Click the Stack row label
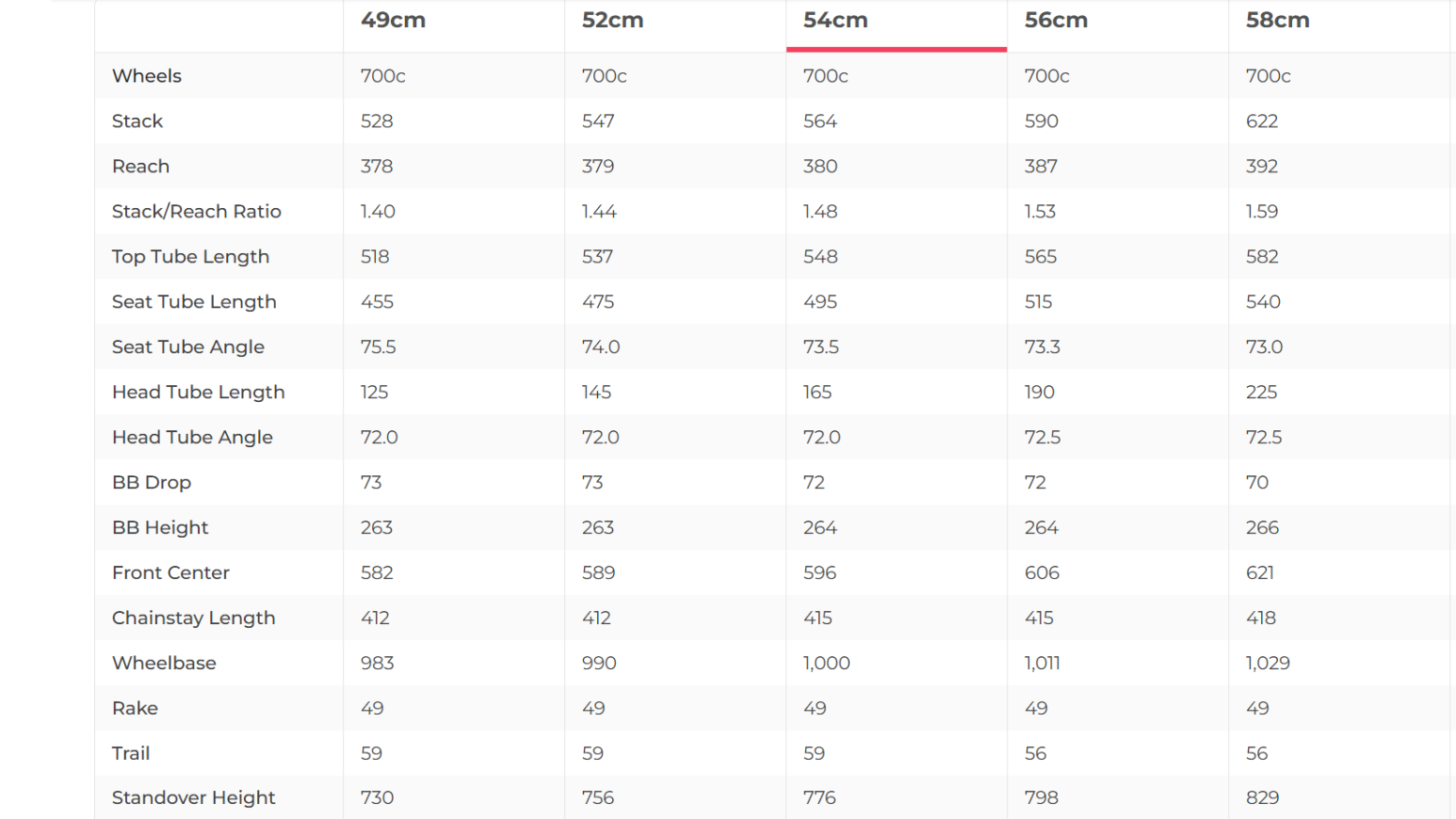The image size is (1456, 819). click(x=138, y=121)
